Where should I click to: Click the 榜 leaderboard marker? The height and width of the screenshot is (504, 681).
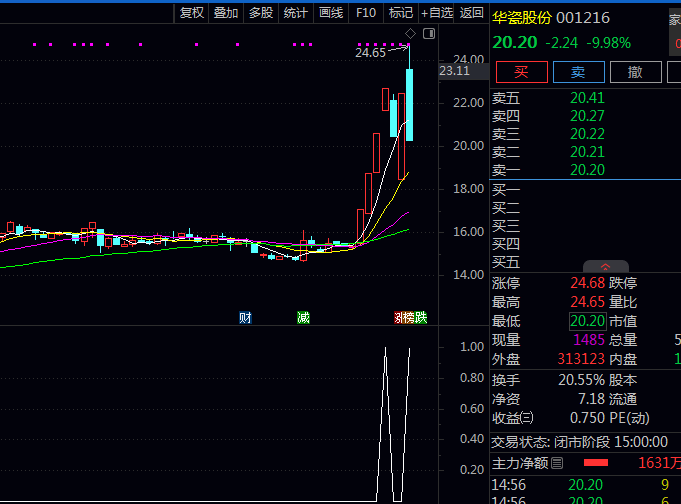(408, 318)
